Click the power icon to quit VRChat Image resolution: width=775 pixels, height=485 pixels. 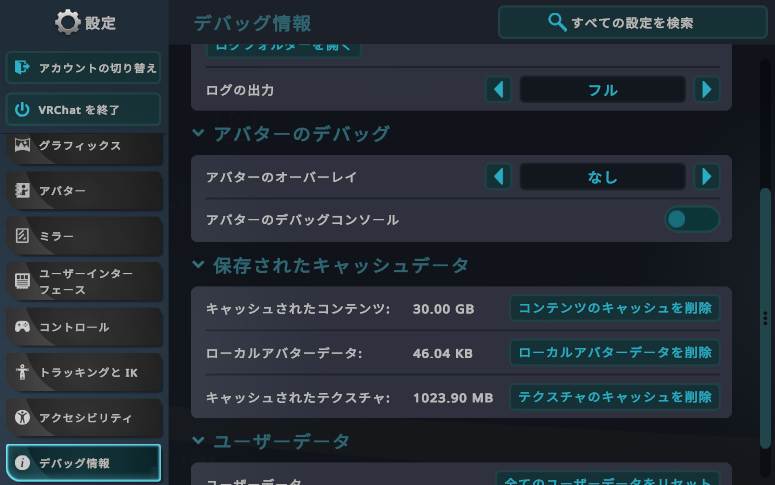click(23, 108)
